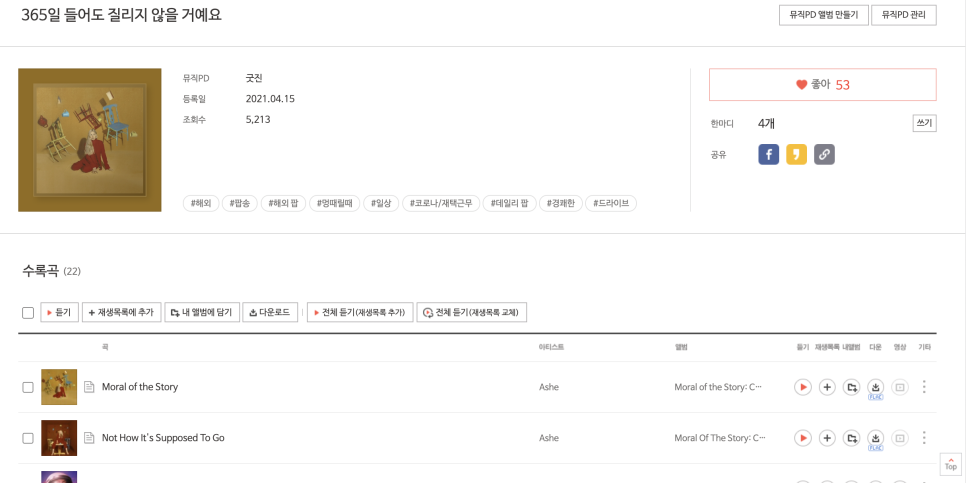
Task: Open album link in Not How It's Supposed To Go row
Action: (x=718, y=438)
